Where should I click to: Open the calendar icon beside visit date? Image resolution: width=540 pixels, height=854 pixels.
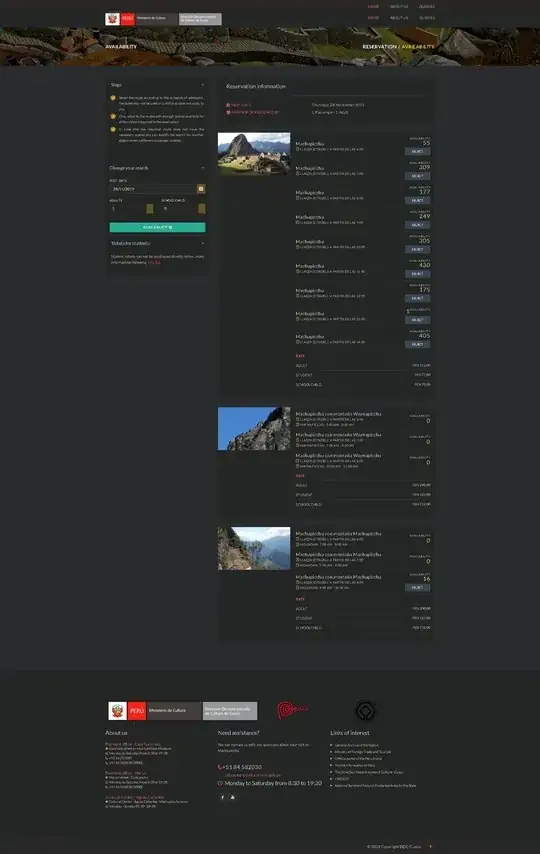point(201,188)
